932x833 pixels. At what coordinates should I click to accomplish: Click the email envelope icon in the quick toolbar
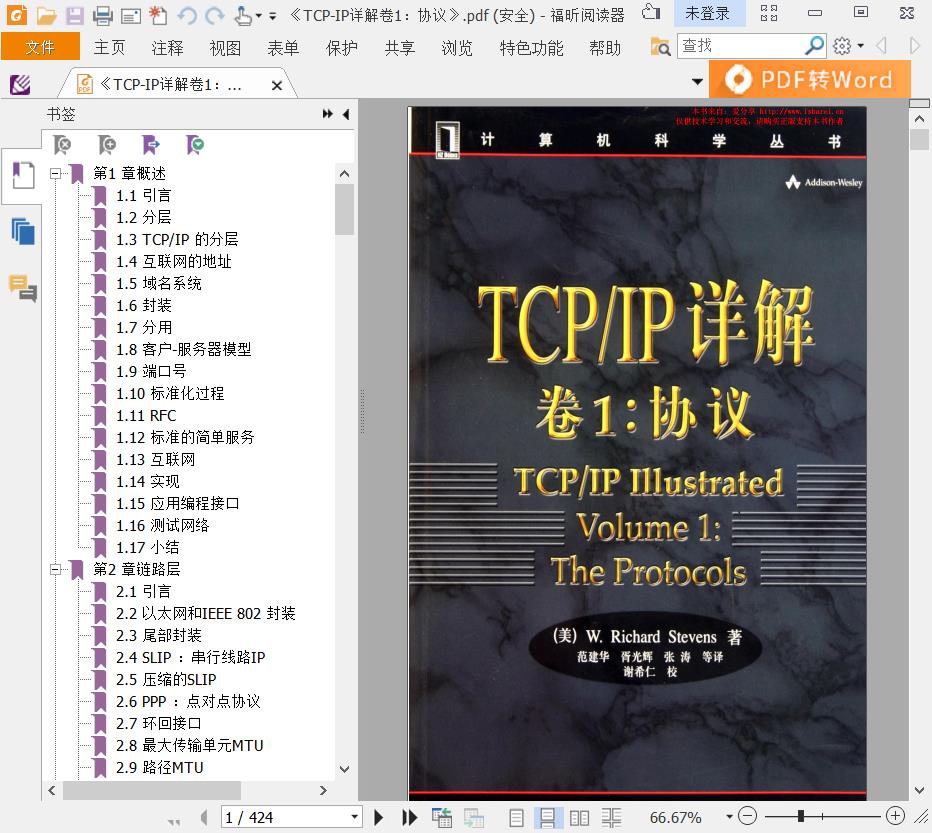[x=131, y=15]
